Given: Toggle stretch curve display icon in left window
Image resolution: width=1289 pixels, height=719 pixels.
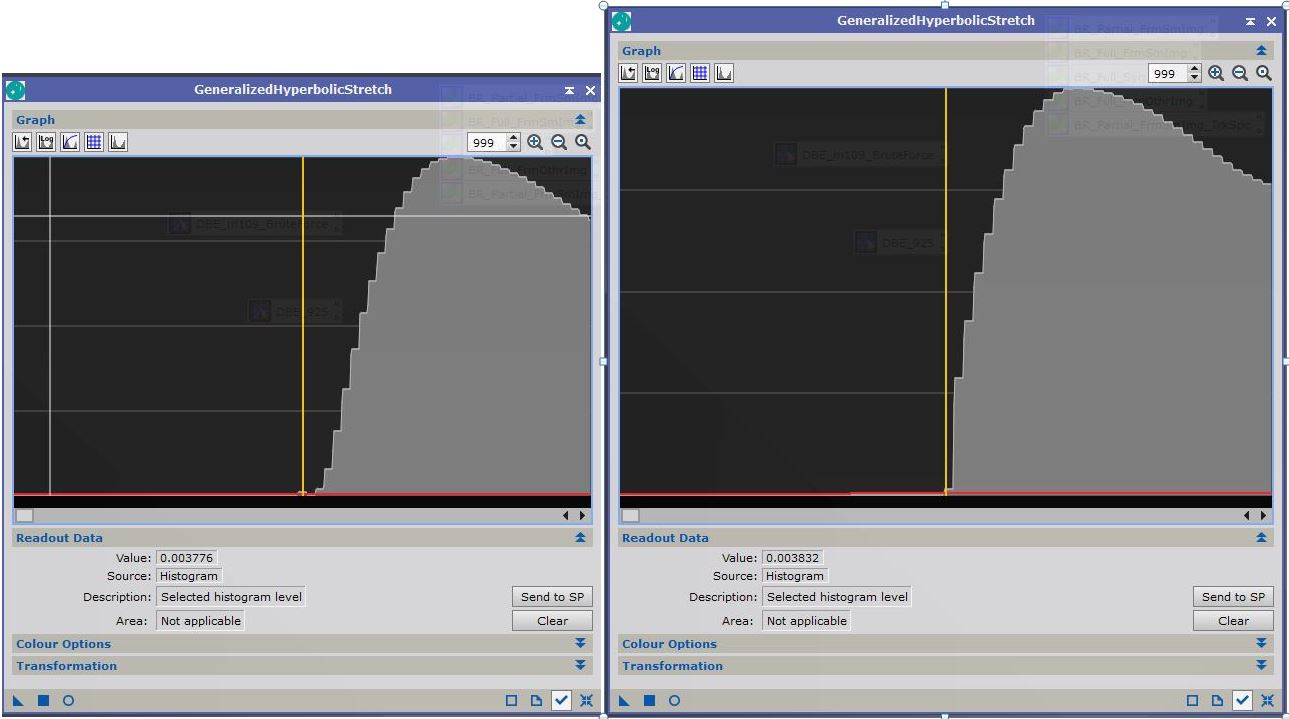Looking at the screenshot, I should pos(70,142).
